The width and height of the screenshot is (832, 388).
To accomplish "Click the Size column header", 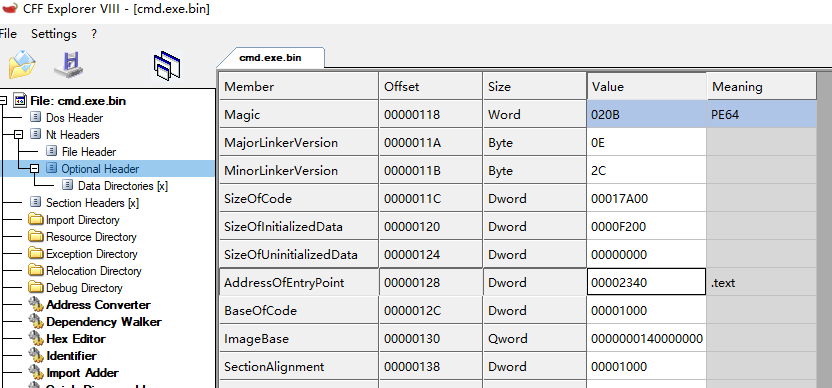I will pos(534,86).
